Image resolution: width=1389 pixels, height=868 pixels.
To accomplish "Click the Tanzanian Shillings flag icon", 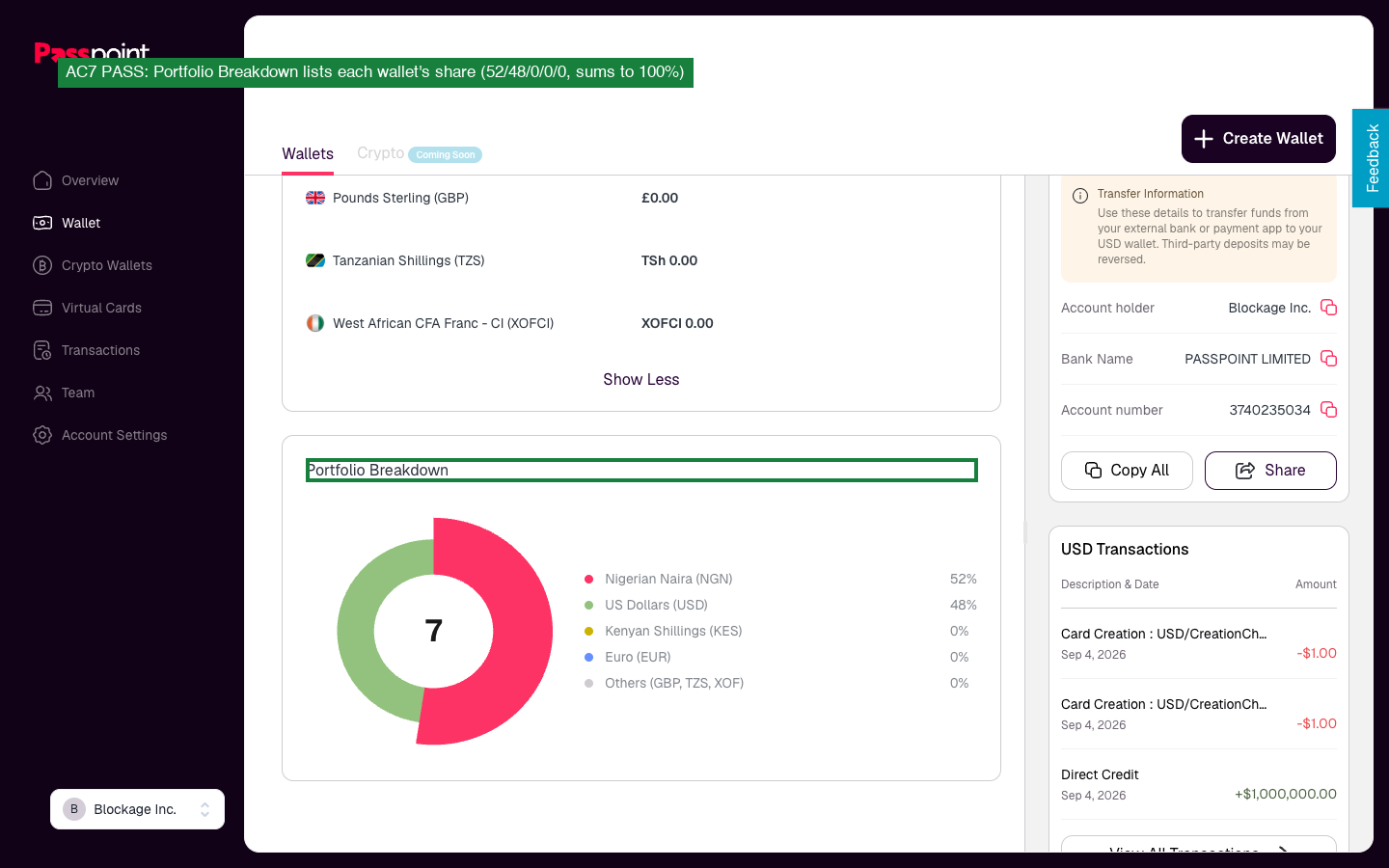I will [x=315, y=260].
